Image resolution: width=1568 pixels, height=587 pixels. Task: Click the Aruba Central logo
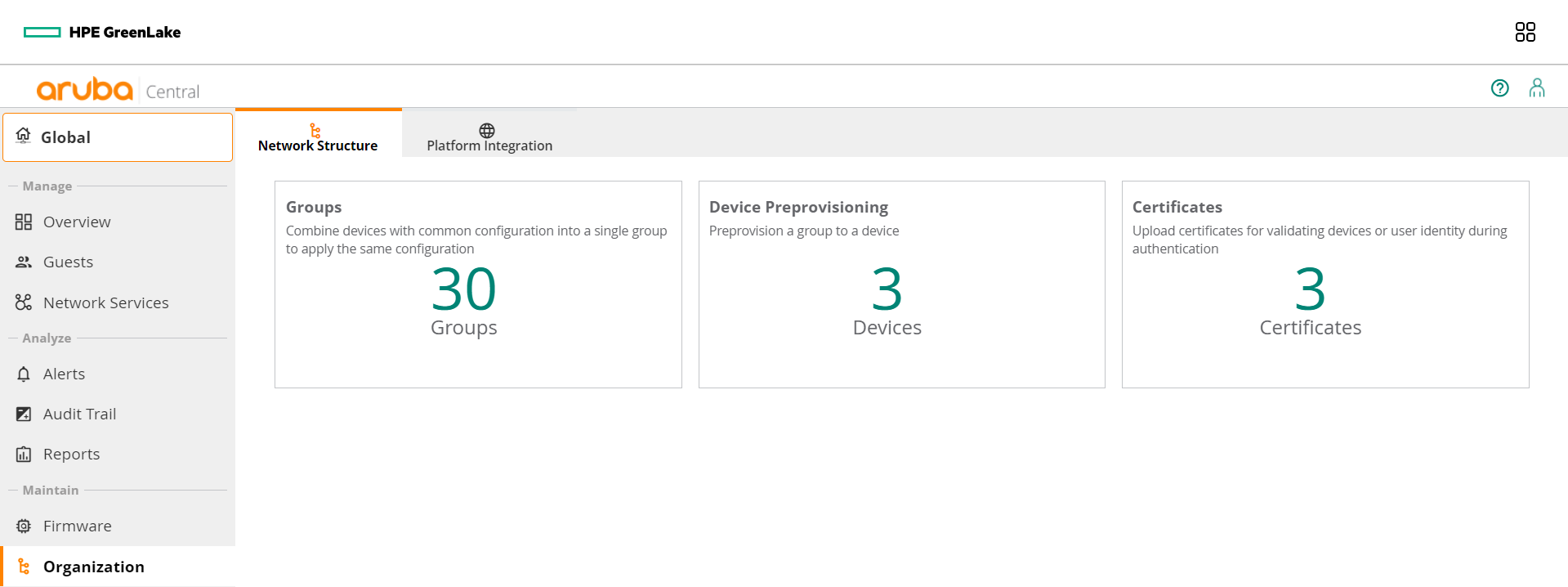click(118, 88)
